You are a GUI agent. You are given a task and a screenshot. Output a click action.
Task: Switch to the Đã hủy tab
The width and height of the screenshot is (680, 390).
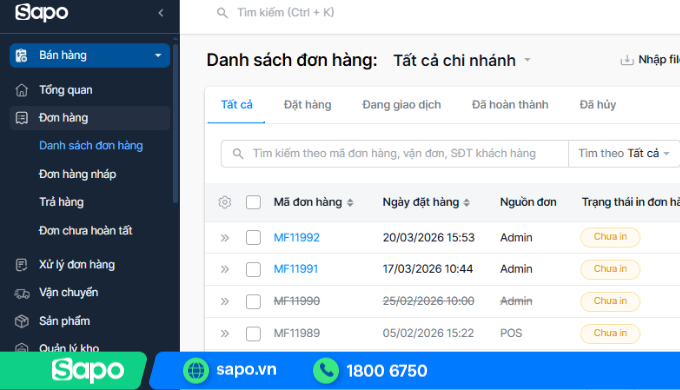click(x=598, y=105)
